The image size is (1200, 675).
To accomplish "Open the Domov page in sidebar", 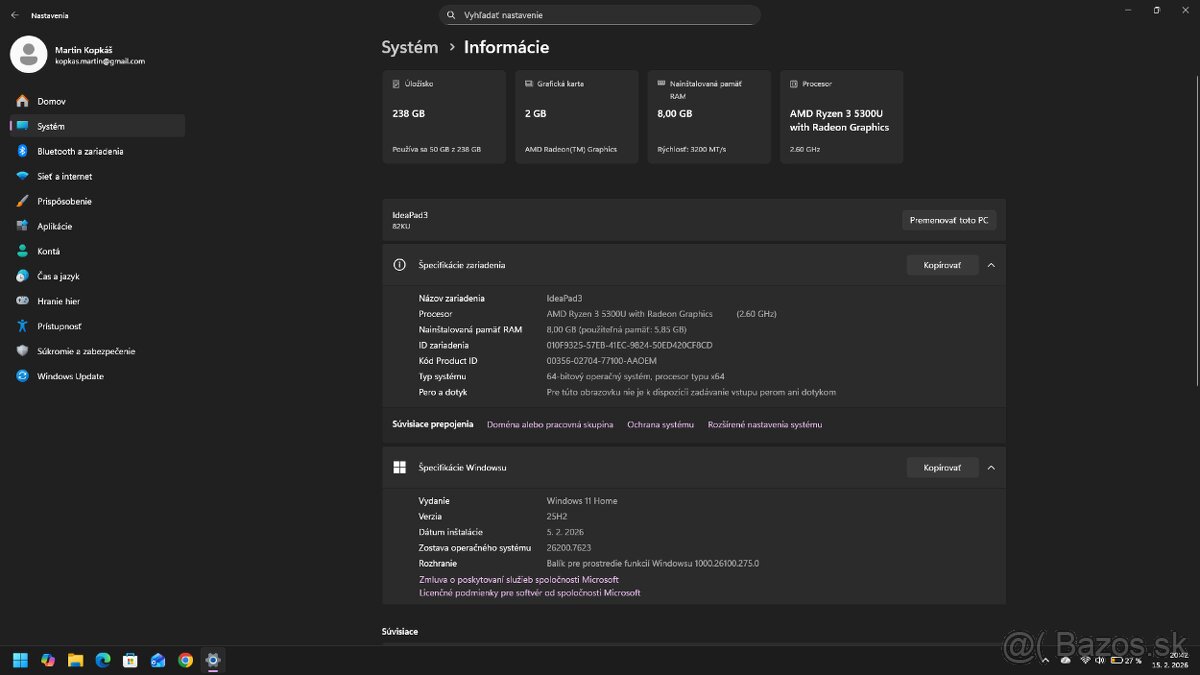I will (x=51, y=101).
